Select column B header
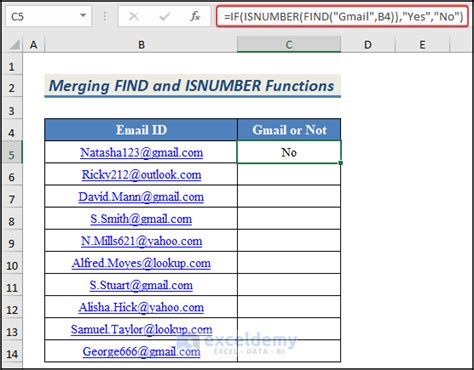Image resolution: width=474 pixels, height=370 pixels. coord(141,45)
